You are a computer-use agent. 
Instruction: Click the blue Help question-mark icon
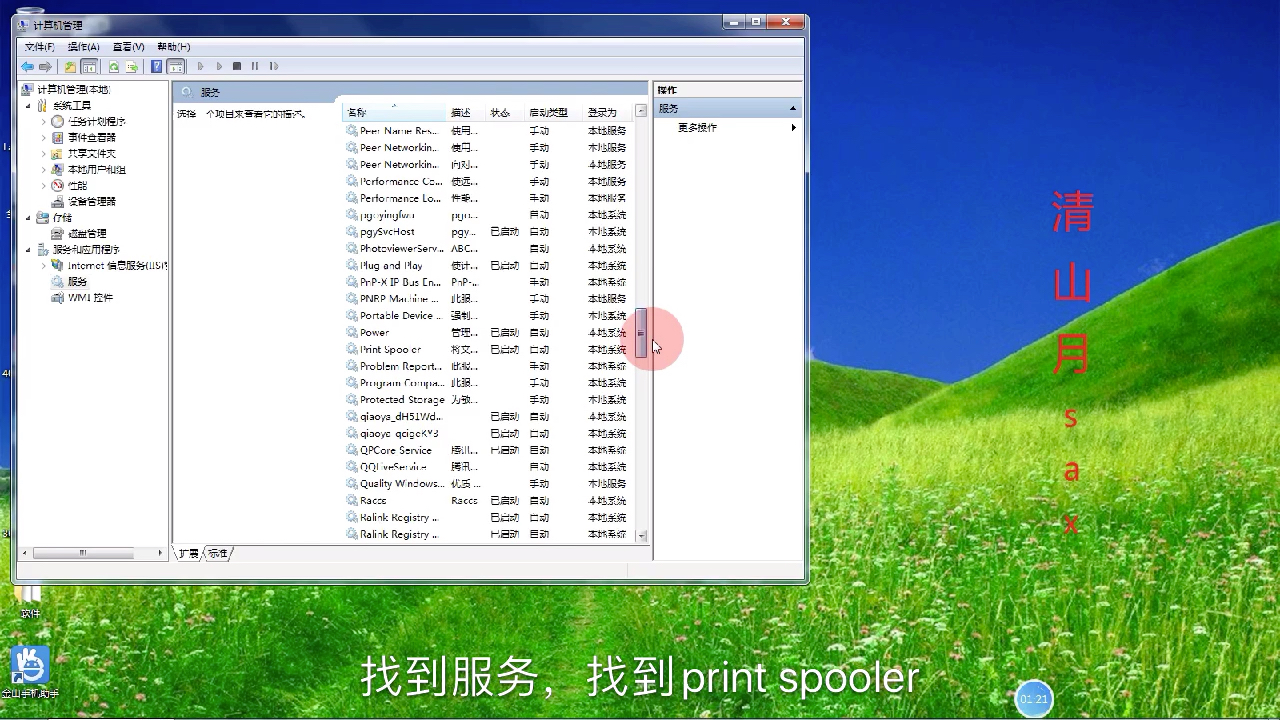(x=157, y=67)
